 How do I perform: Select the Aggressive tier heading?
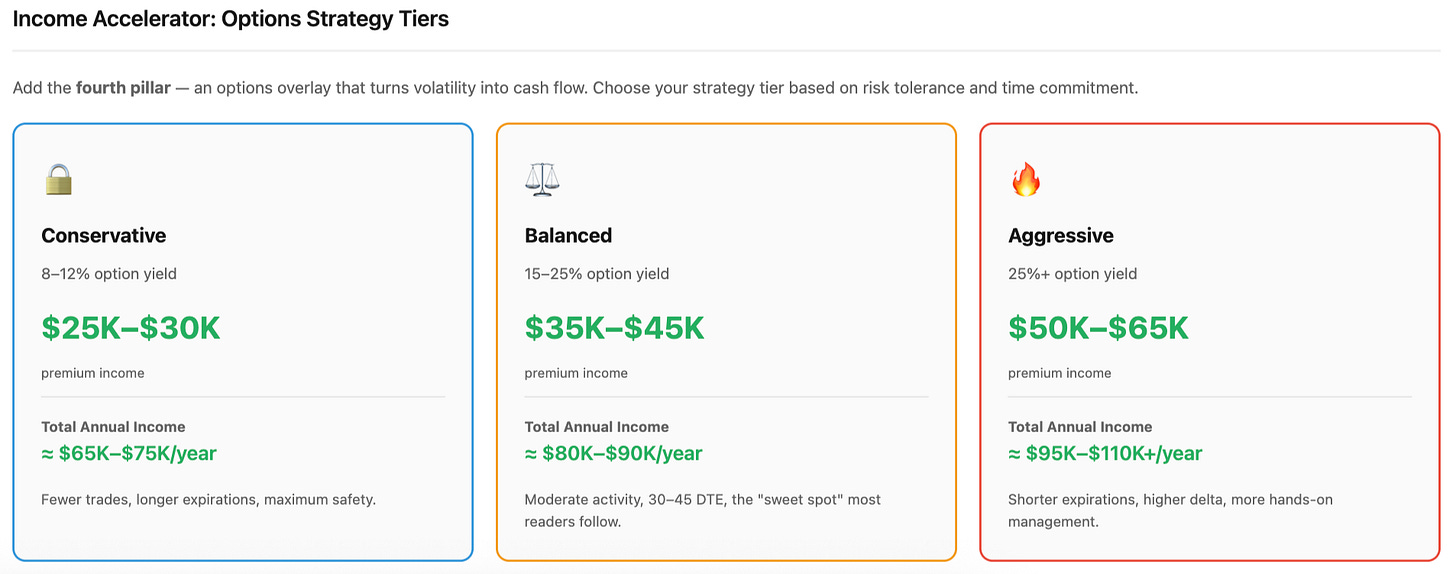tap(1060, 236)
